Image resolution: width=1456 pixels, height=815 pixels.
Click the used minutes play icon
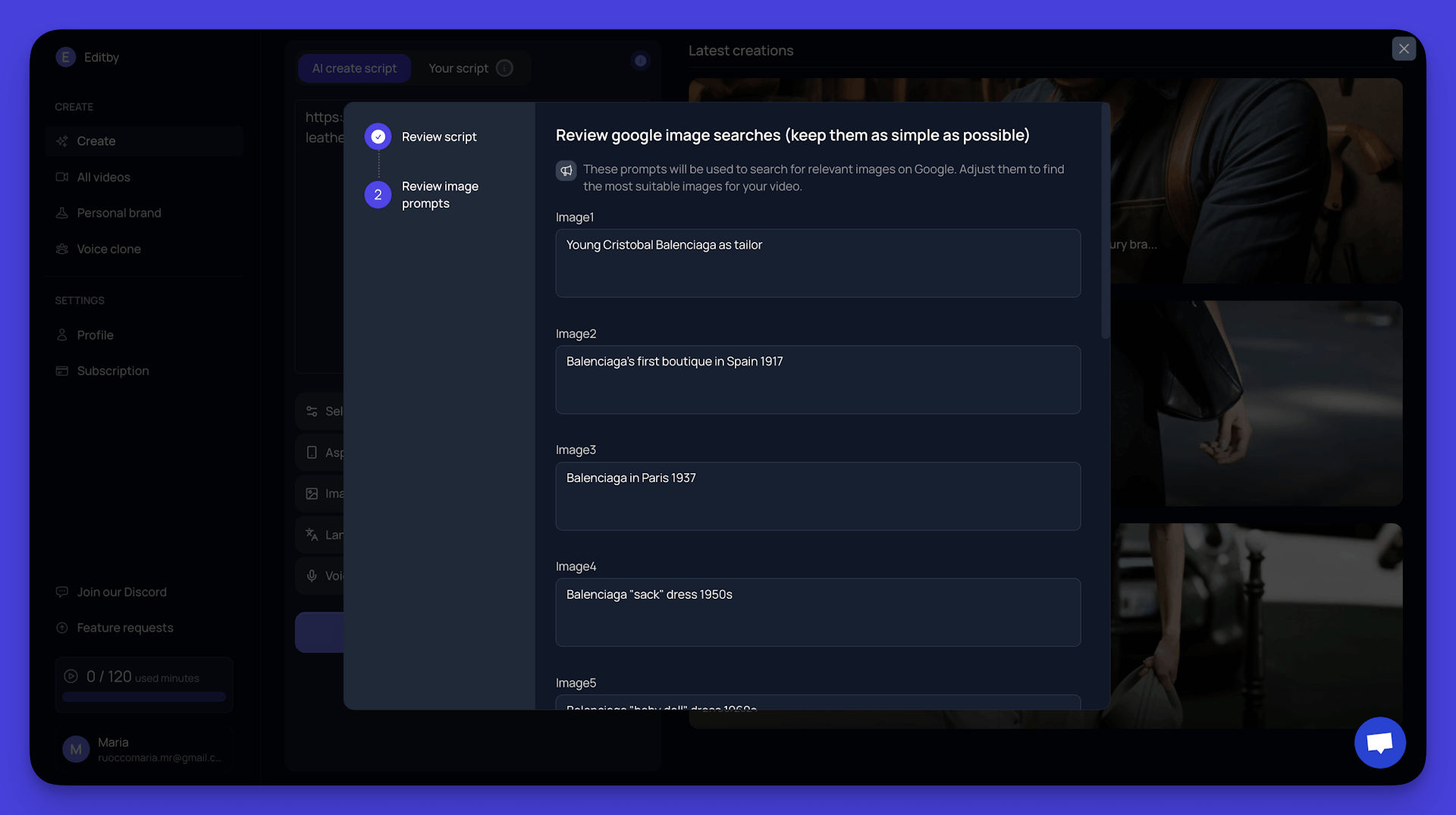(x=71, y=676)
